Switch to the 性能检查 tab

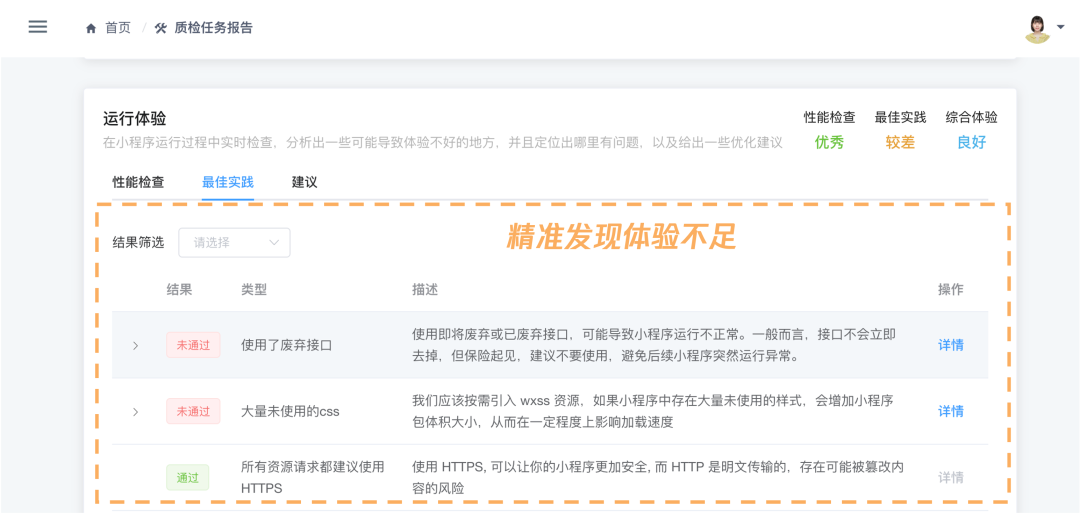138,183
